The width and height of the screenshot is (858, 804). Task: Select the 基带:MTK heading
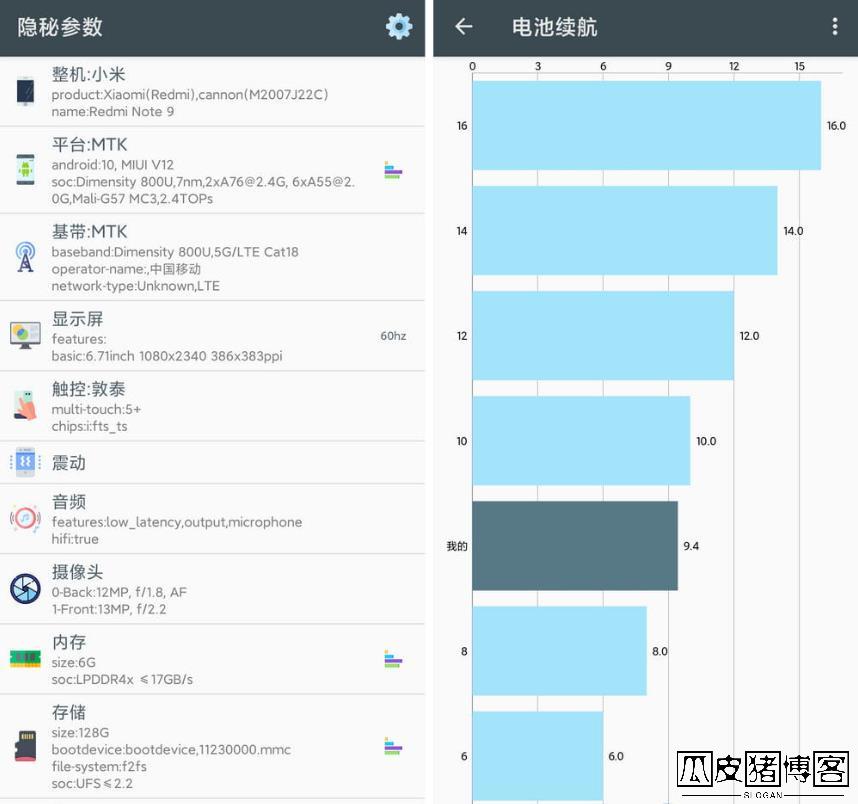(x=90, y=232)
